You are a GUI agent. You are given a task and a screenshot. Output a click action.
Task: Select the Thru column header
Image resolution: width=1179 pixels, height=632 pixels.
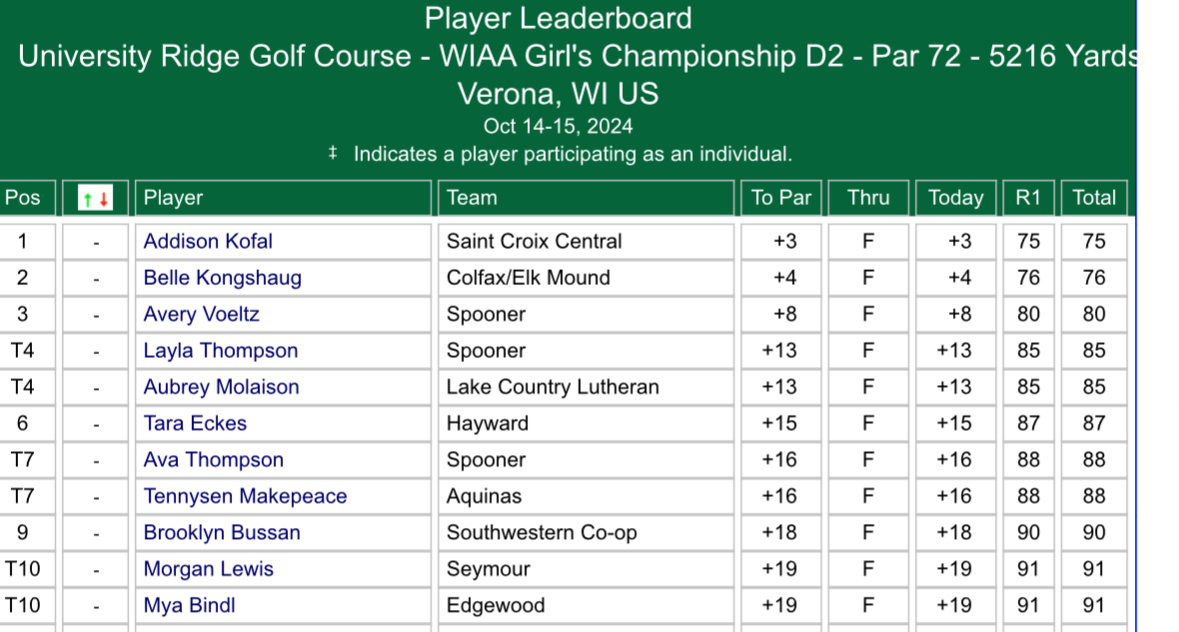pyautogui.click(x=868, y=198)
